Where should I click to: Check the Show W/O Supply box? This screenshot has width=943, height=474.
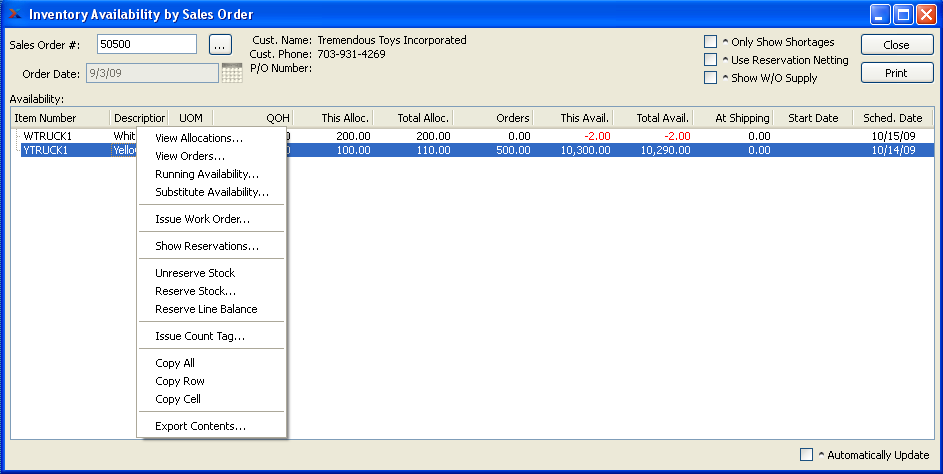[x=710, y=78]
